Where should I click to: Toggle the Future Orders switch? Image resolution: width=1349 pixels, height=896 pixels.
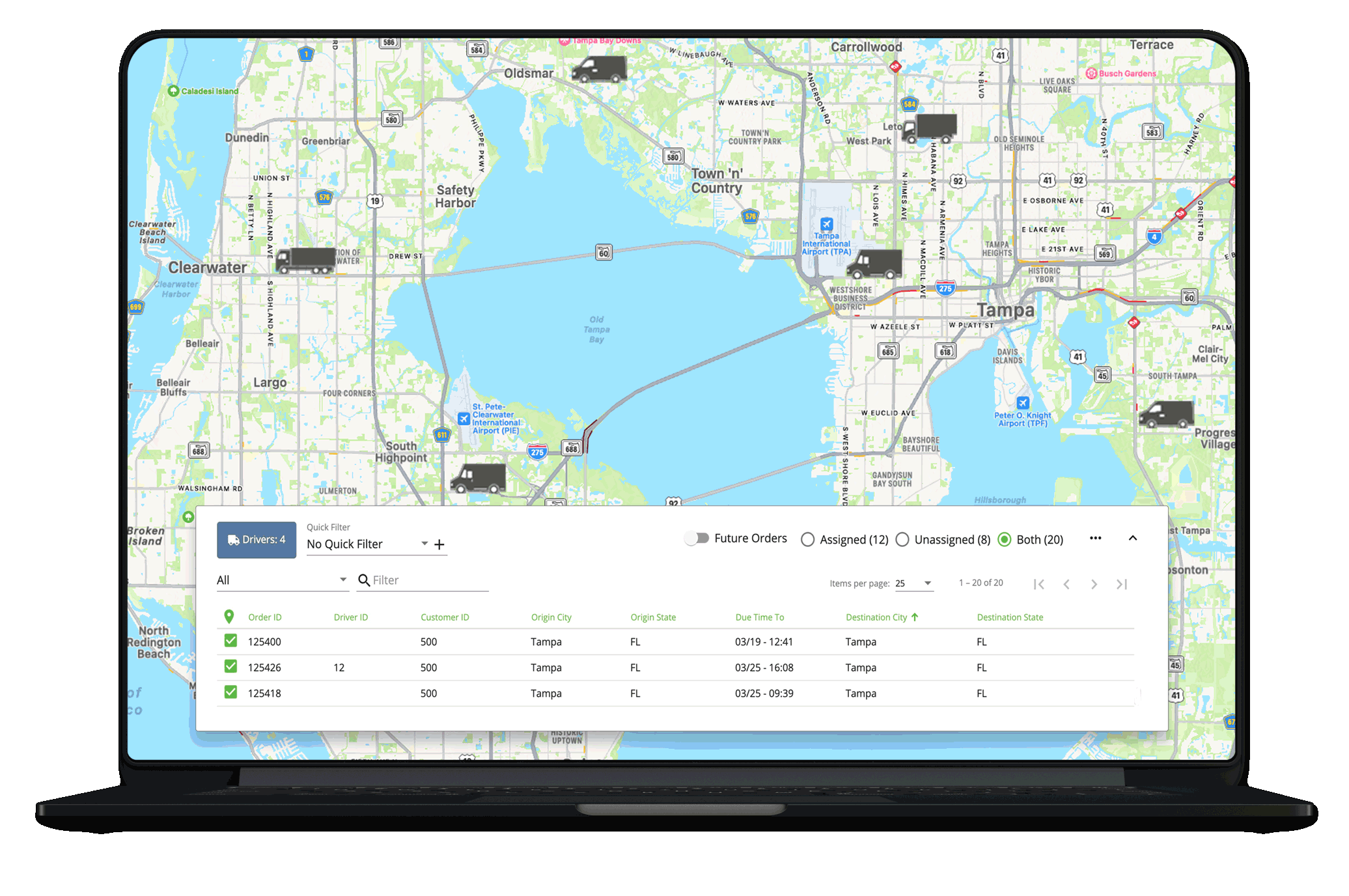click(697, 538)
